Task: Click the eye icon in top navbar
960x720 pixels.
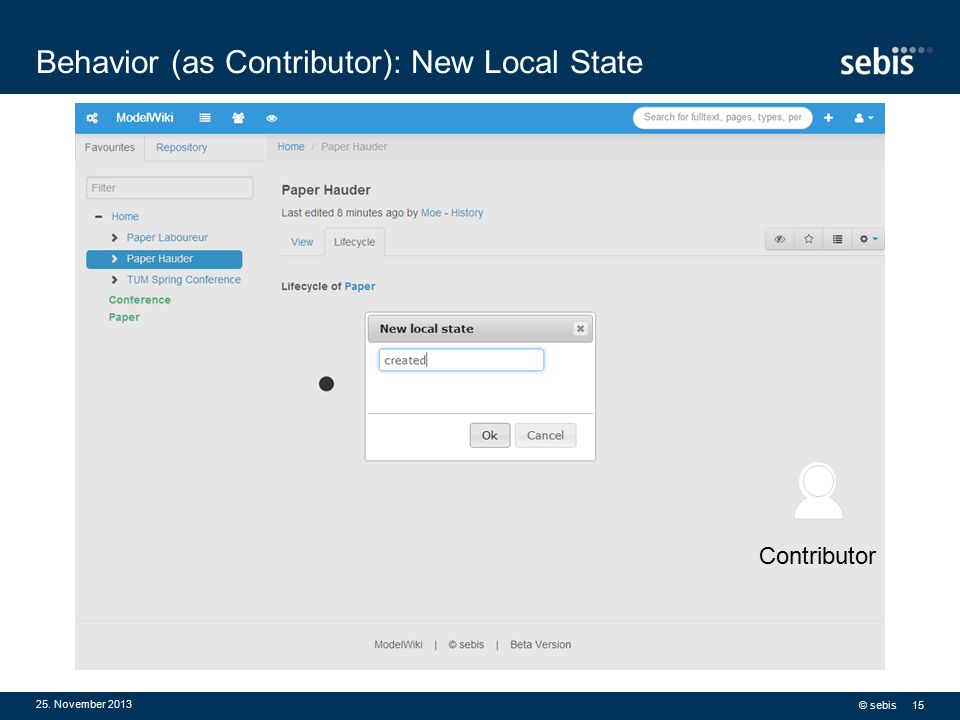Action: click(x=272, y=118)
